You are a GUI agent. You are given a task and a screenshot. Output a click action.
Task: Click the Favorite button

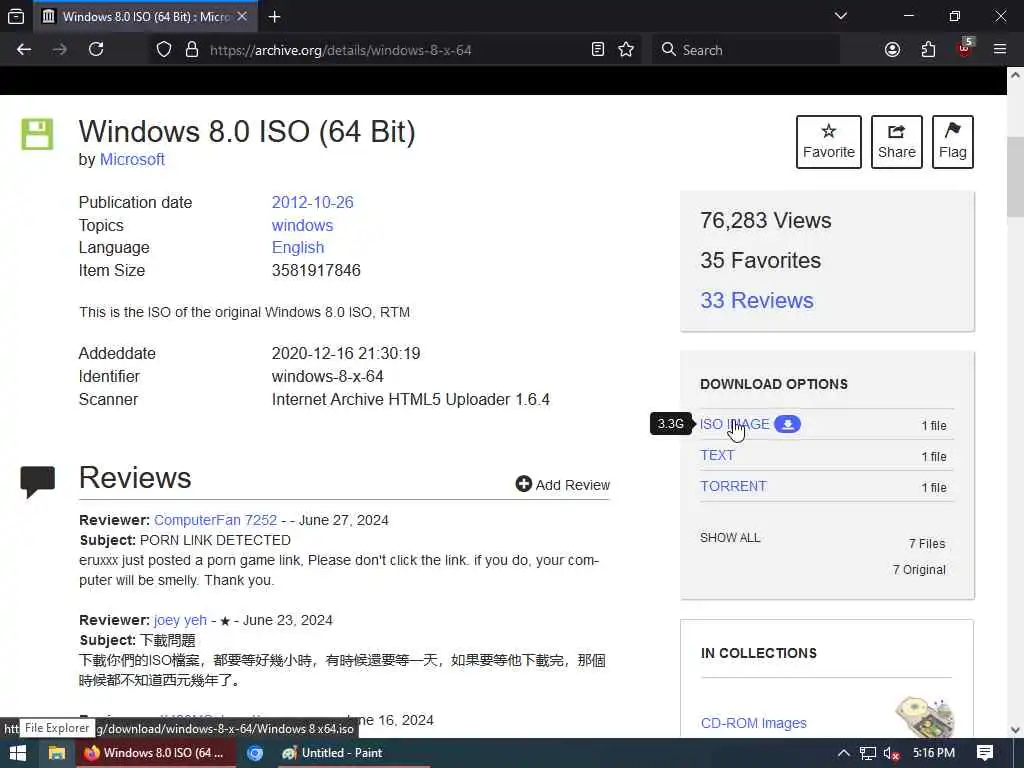coord(829,142)
